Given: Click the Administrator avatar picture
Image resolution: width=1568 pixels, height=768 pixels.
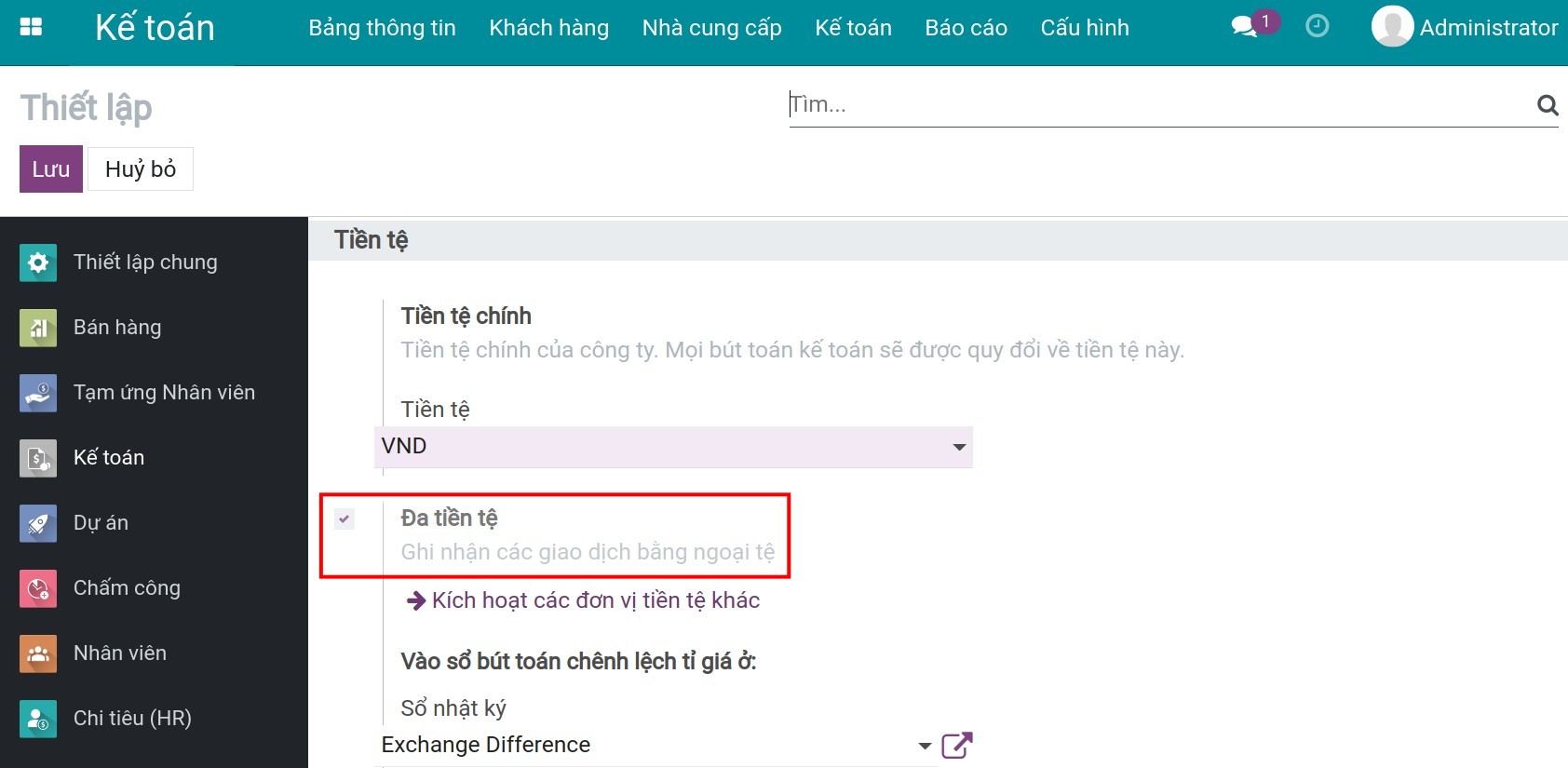Looking at the screenshot, I should point(1392,26).
